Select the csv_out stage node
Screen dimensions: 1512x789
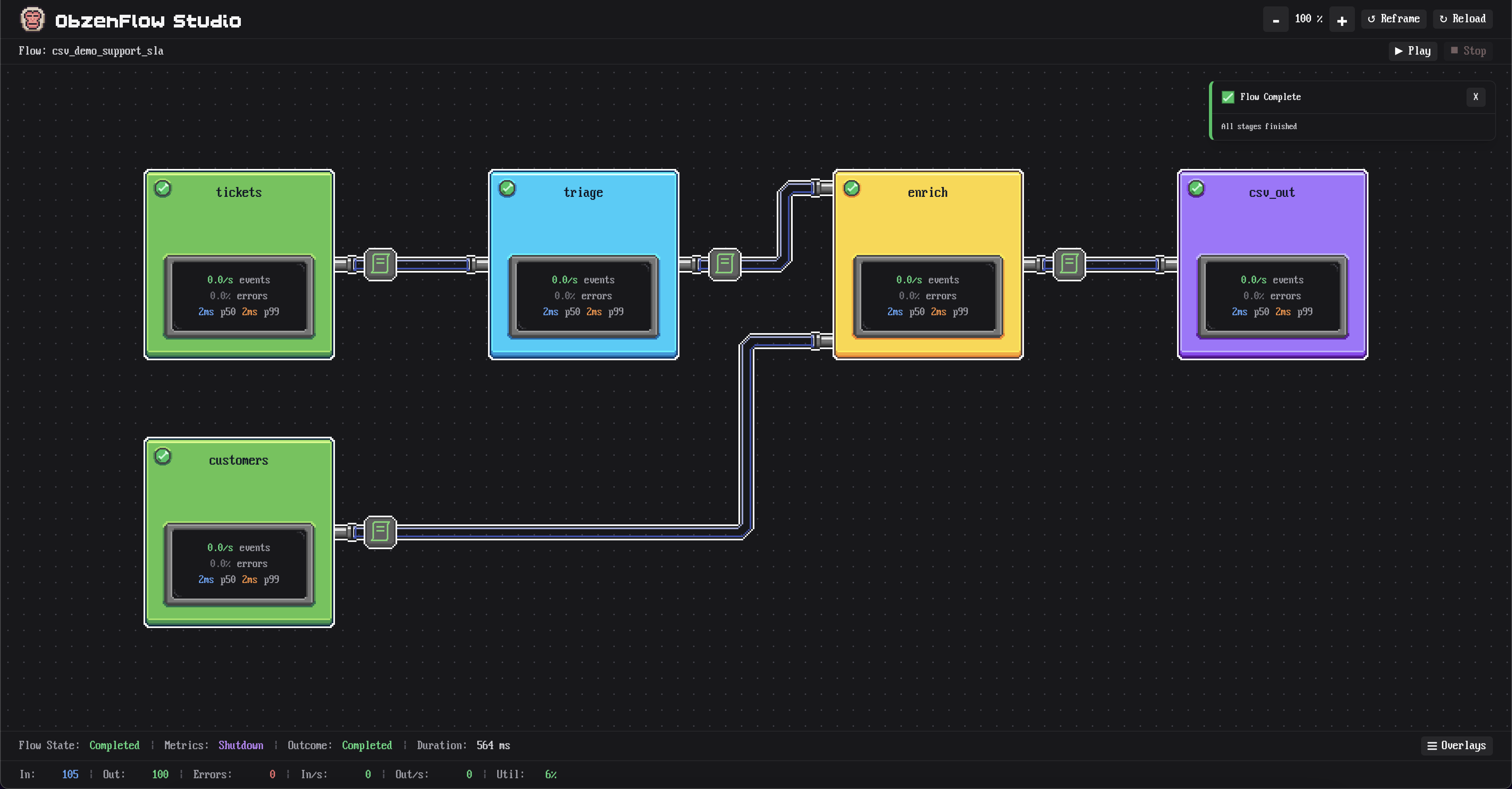[1272, 265]
